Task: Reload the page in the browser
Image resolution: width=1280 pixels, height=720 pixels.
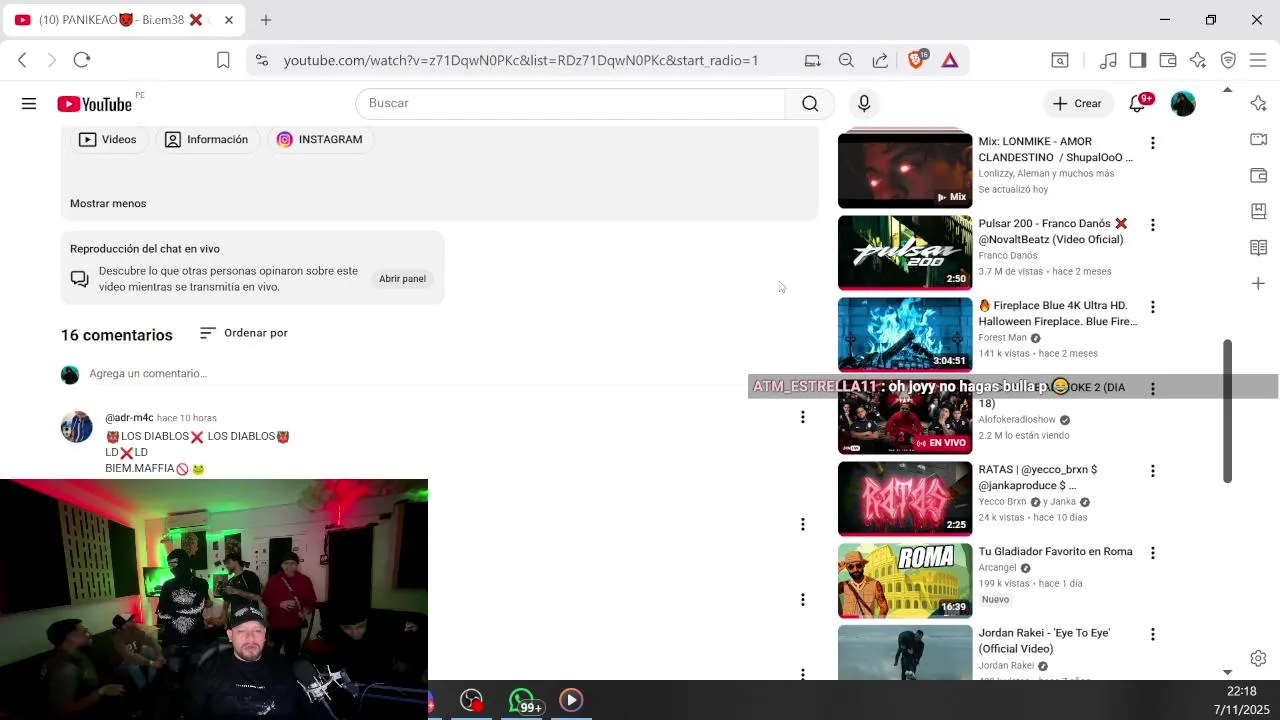Action: (82, 60)
